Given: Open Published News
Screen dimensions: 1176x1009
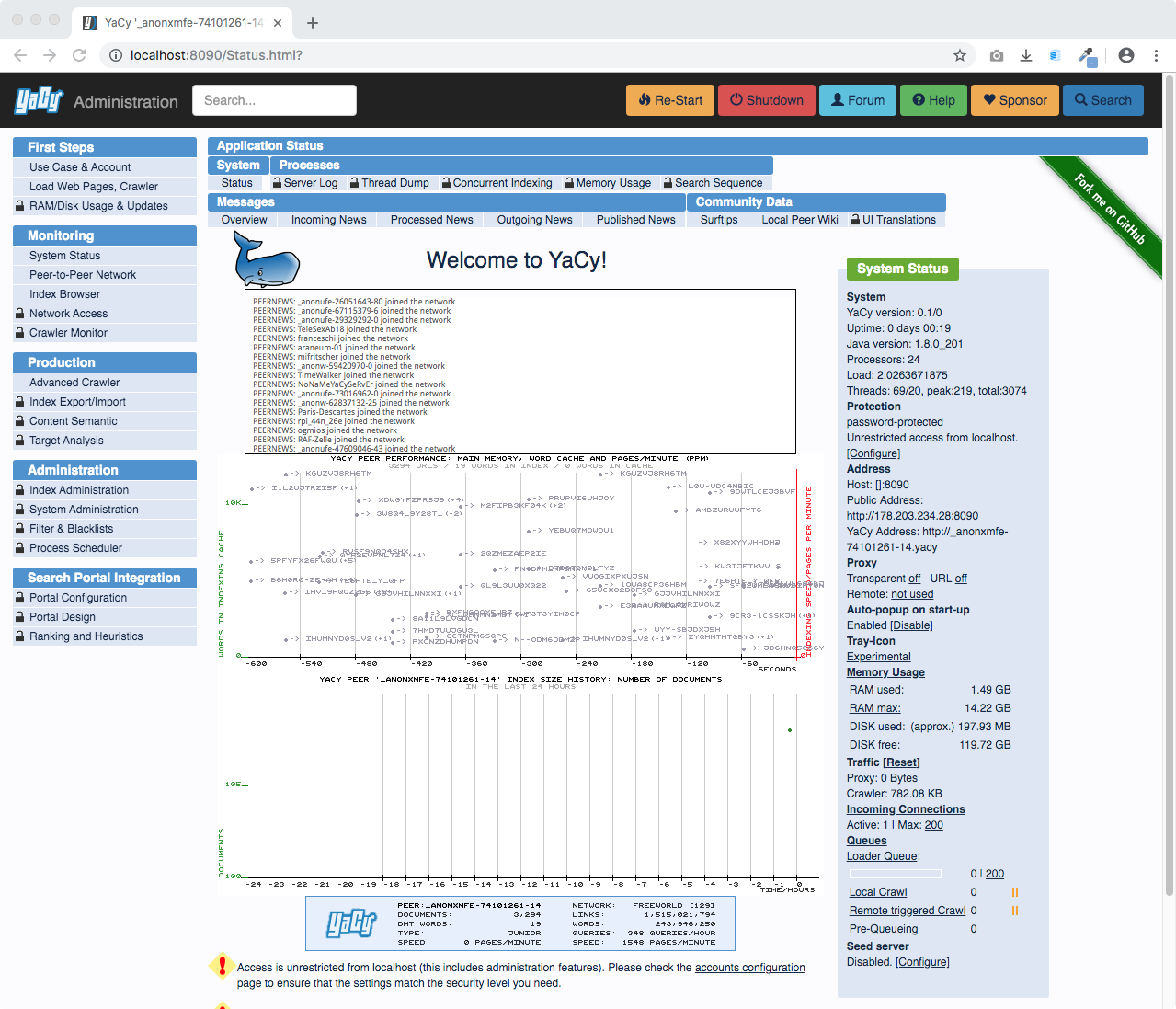Looking at the screenshot, I should (x=635, y=220).
